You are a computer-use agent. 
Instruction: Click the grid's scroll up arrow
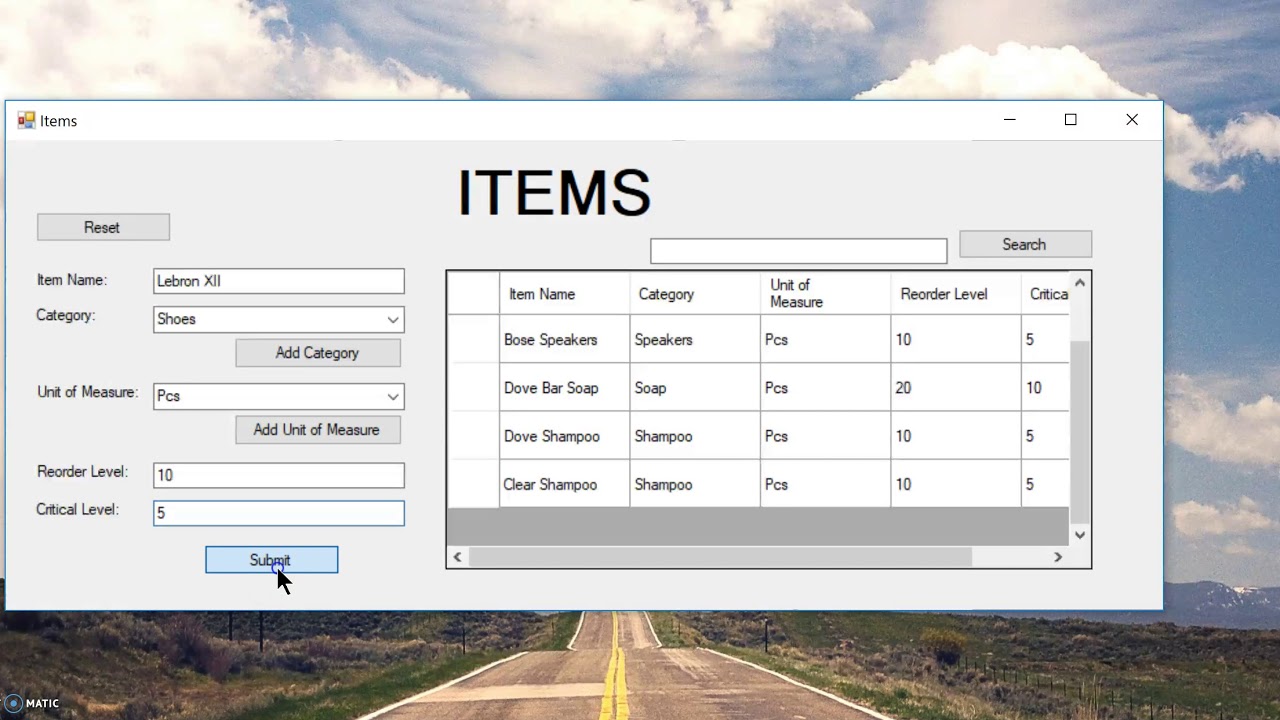pyautogui.click(x=1079, y=283)
